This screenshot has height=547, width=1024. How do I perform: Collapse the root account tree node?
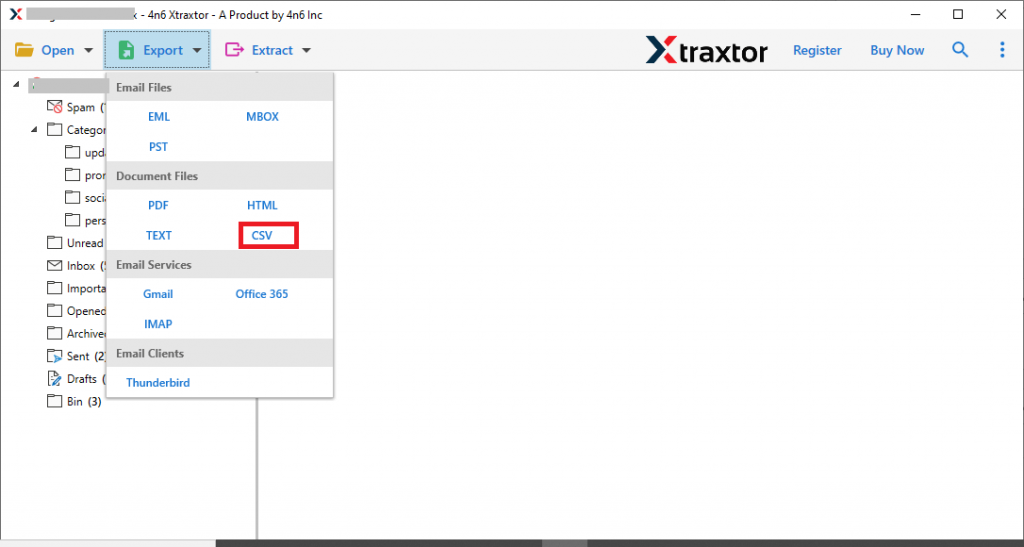(16, 85)
